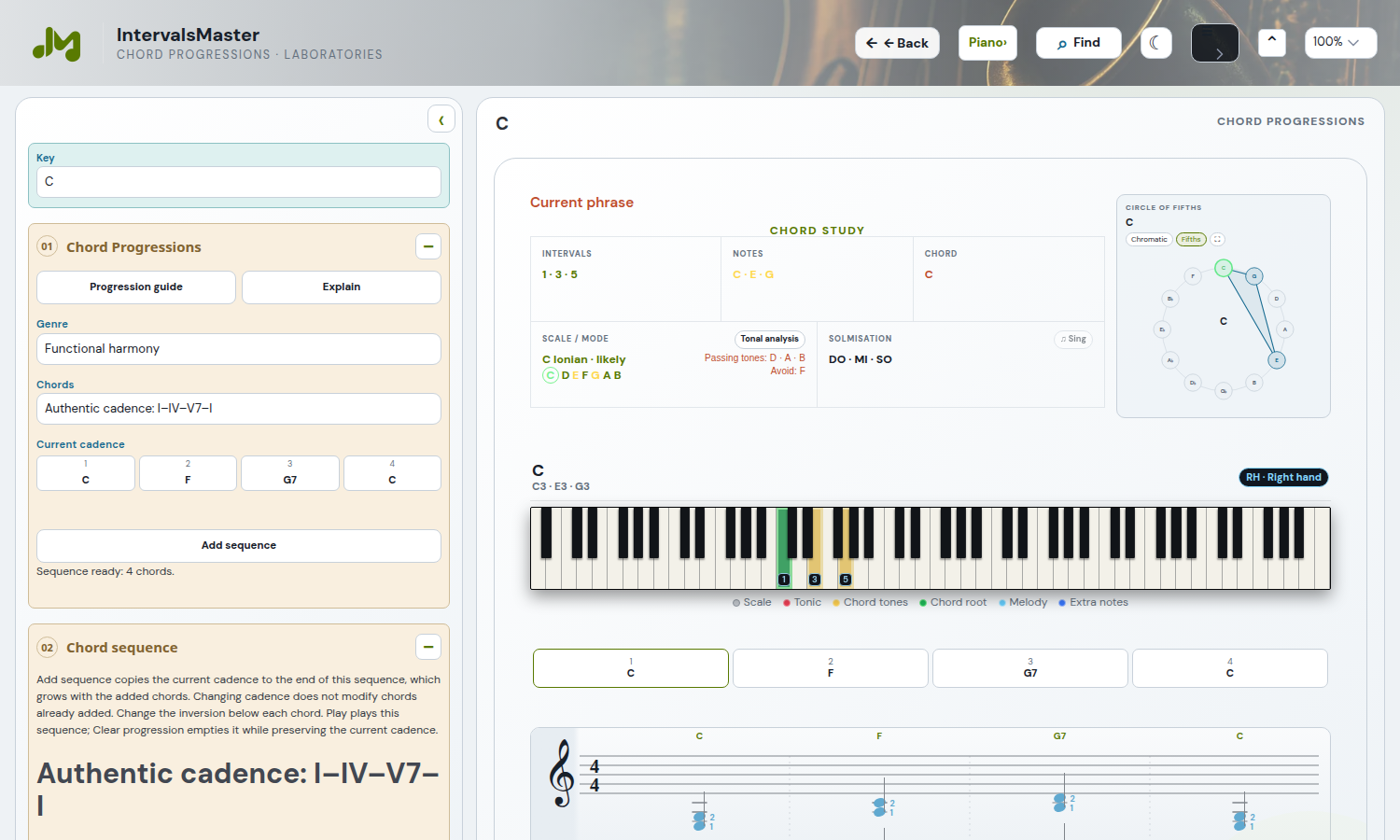Select the E node on the circle

(x=1277, y=360)
